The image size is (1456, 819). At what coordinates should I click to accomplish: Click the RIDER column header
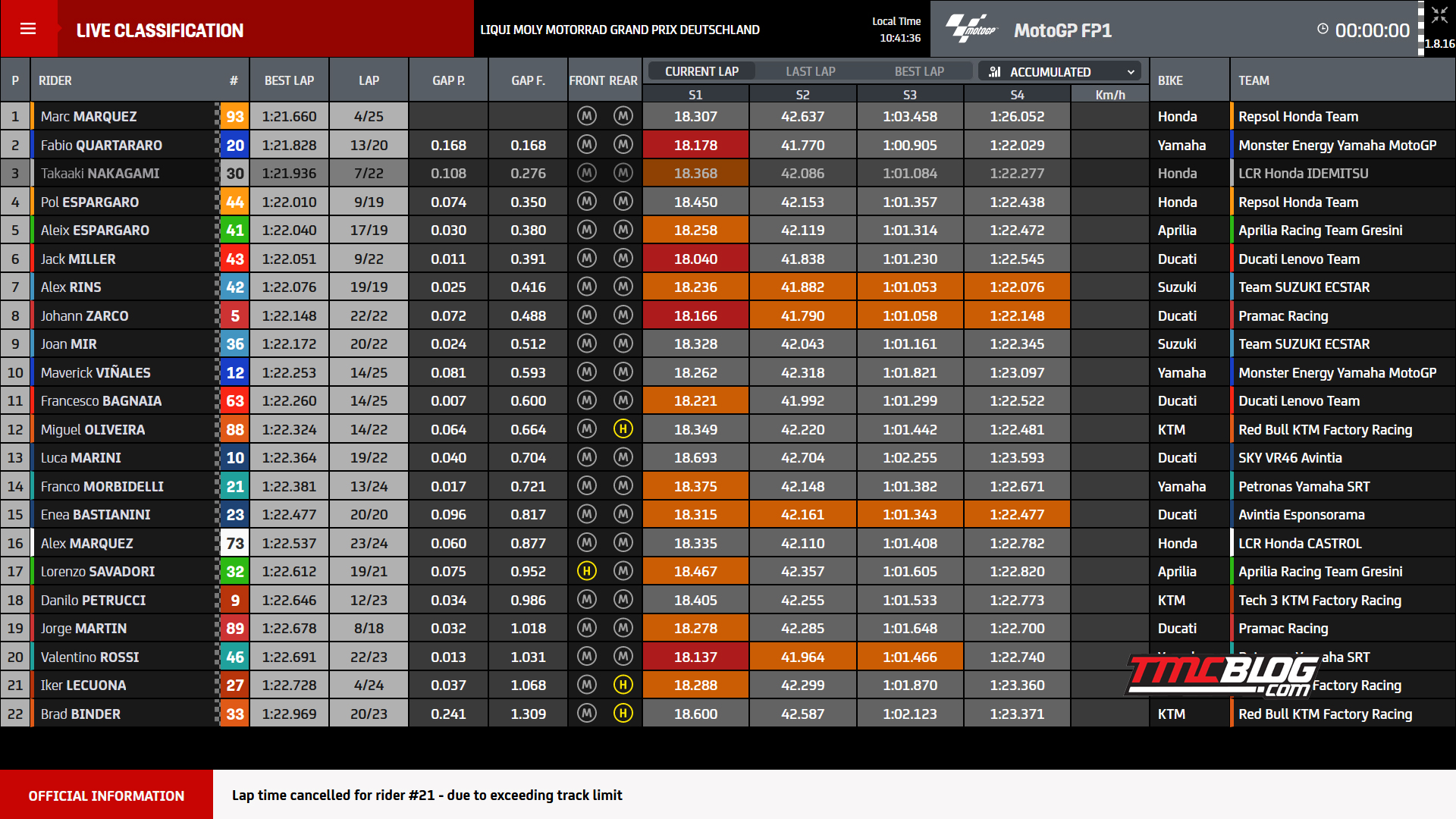pos(55,80)
